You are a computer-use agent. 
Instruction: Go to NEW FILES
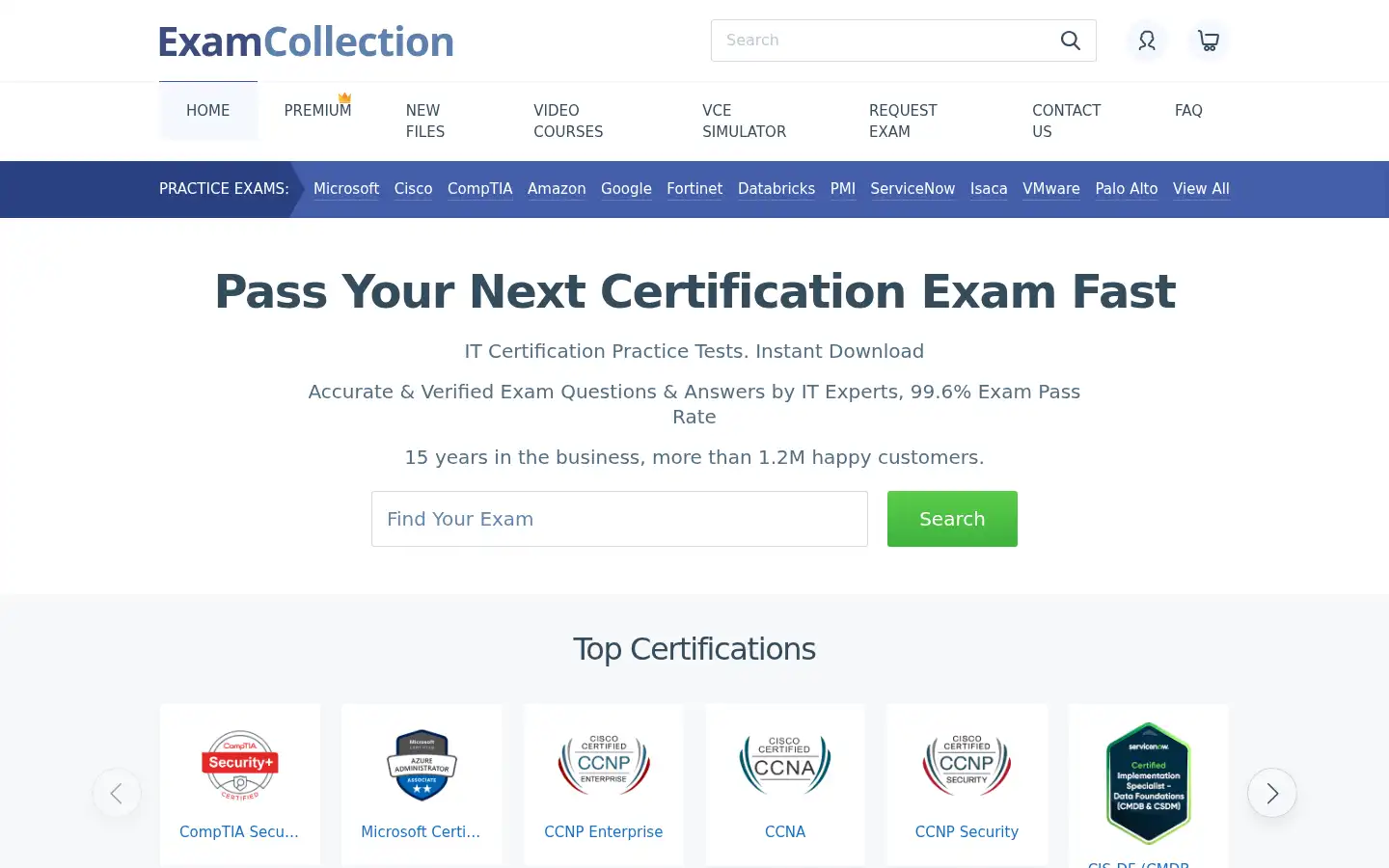pos(425,122)
